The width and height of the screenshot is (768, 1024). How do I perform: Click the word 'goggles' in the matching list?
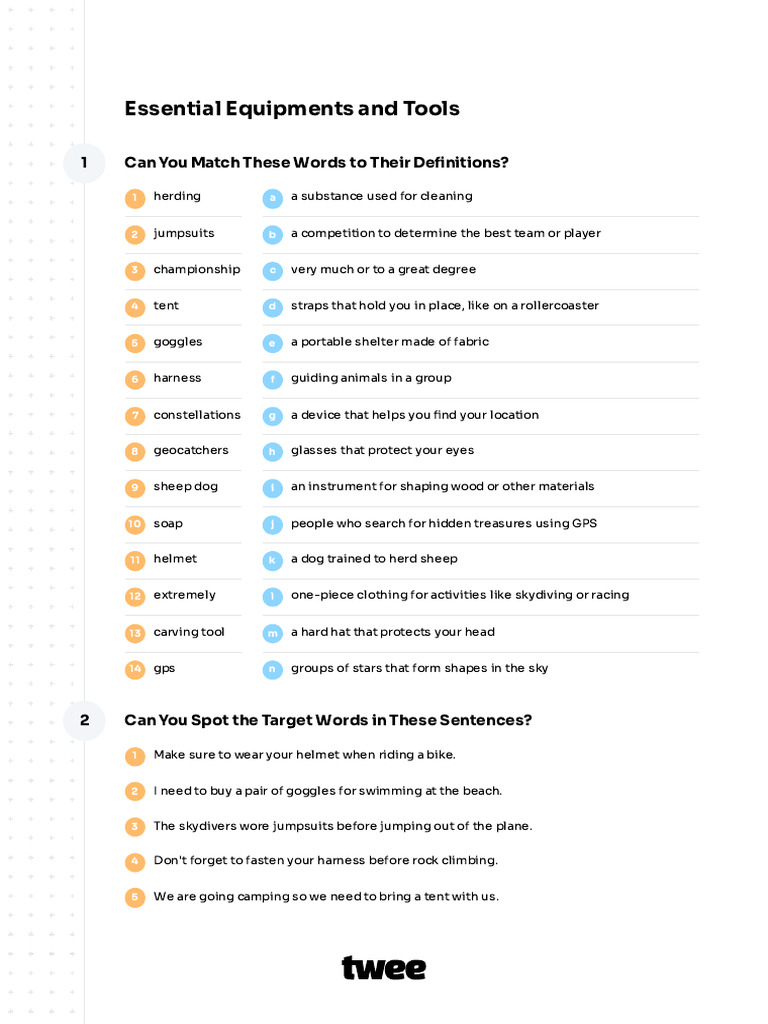pyautogui.click(x=178, y=342)
